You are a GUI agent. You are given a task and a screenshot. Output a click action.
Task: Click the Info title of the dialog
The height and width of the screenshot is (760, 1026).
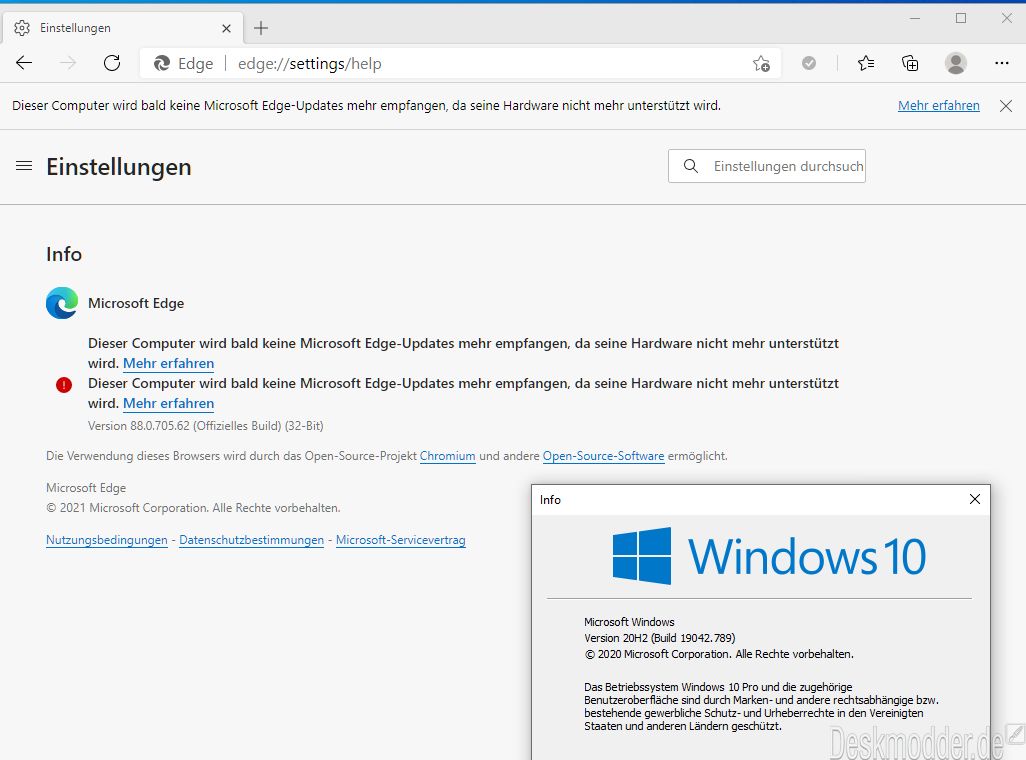click(x=550, y=499)
